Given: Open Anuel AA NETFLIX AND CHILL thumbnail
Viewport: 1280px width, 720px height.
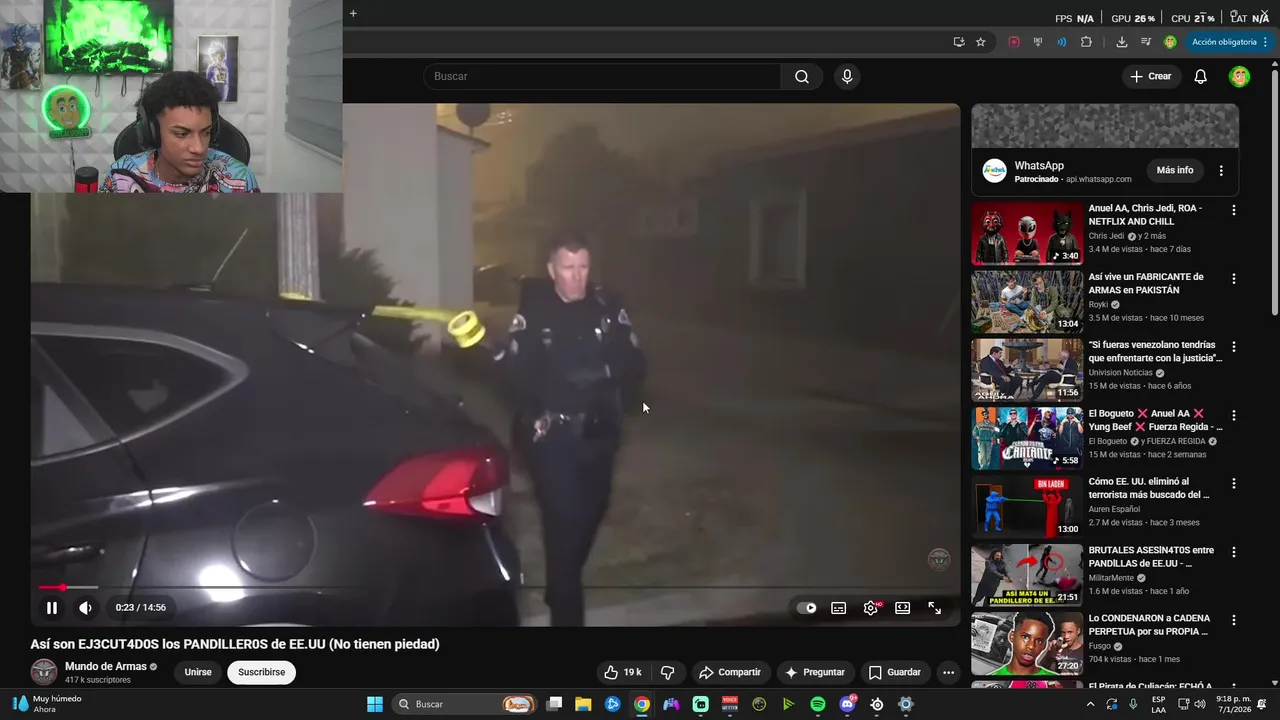Looking at the screenshot, I should [1027, 234].
